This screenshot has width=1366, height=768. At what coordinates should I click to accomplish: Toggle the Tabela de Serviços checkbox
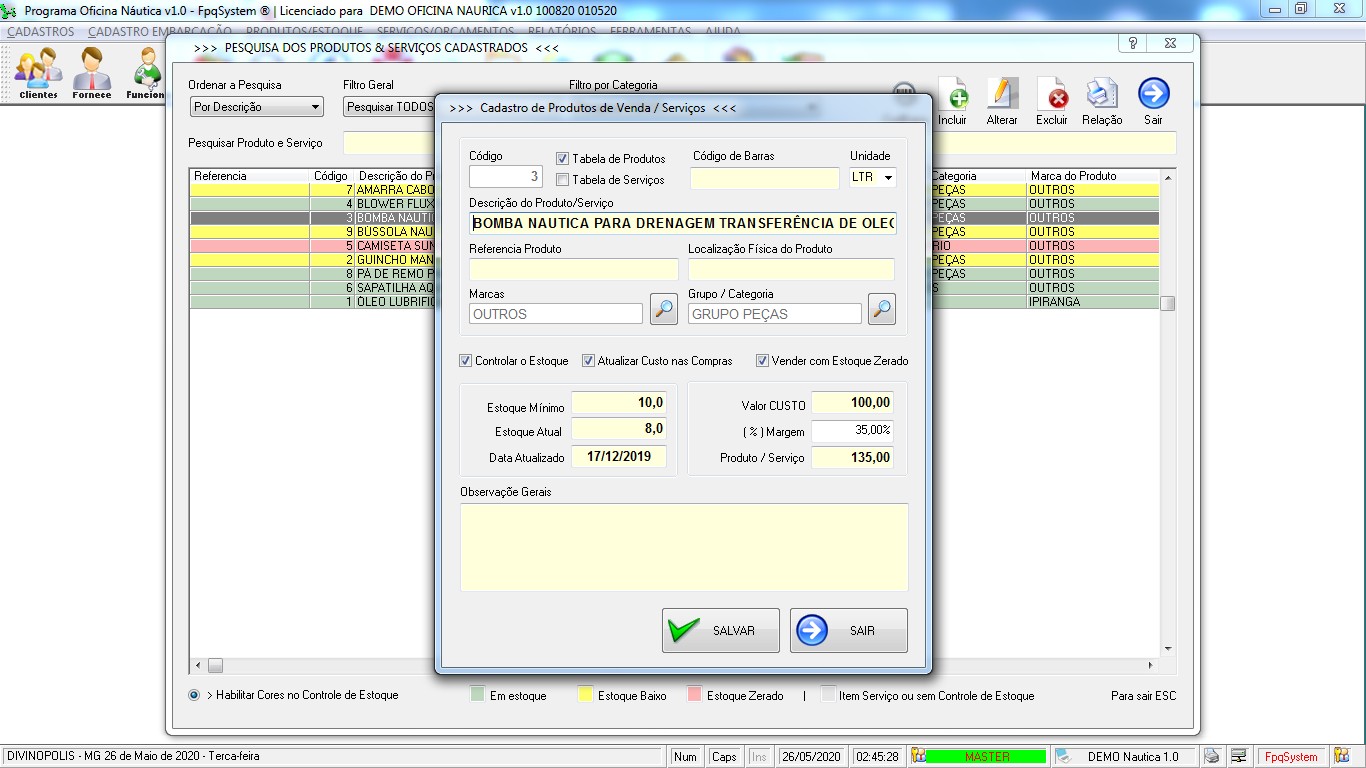coord(562,180)
